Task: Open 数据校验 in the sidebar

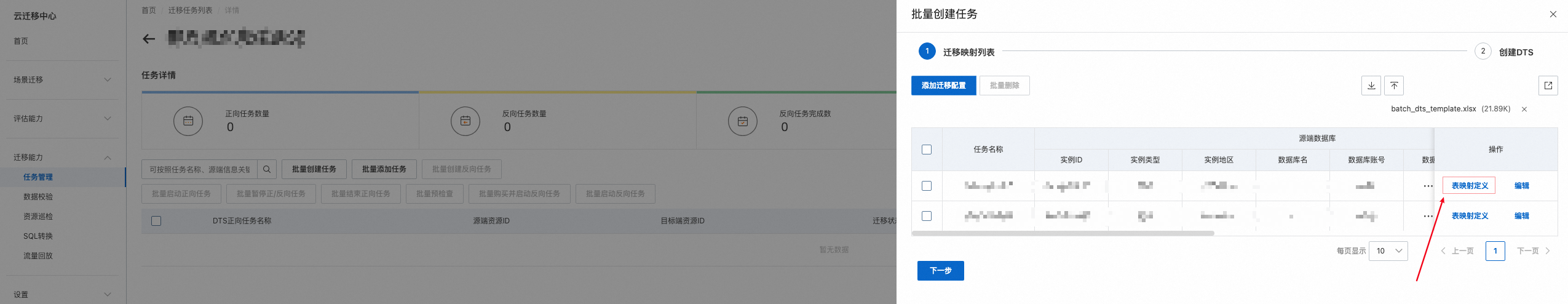Action: coord(38,197)
